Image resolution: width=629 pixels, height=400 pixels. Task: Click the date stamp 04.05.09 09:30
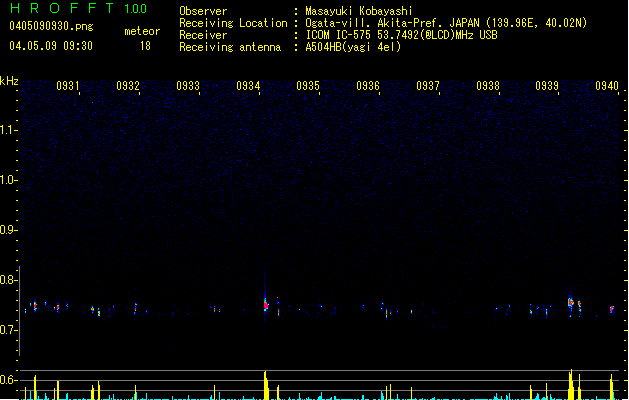[51, 46]
